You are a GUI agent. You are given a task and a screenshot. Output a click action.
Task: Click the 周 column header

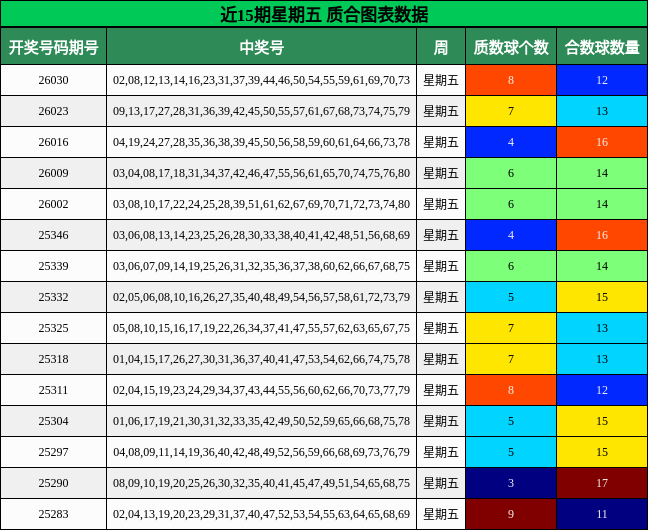441,47
